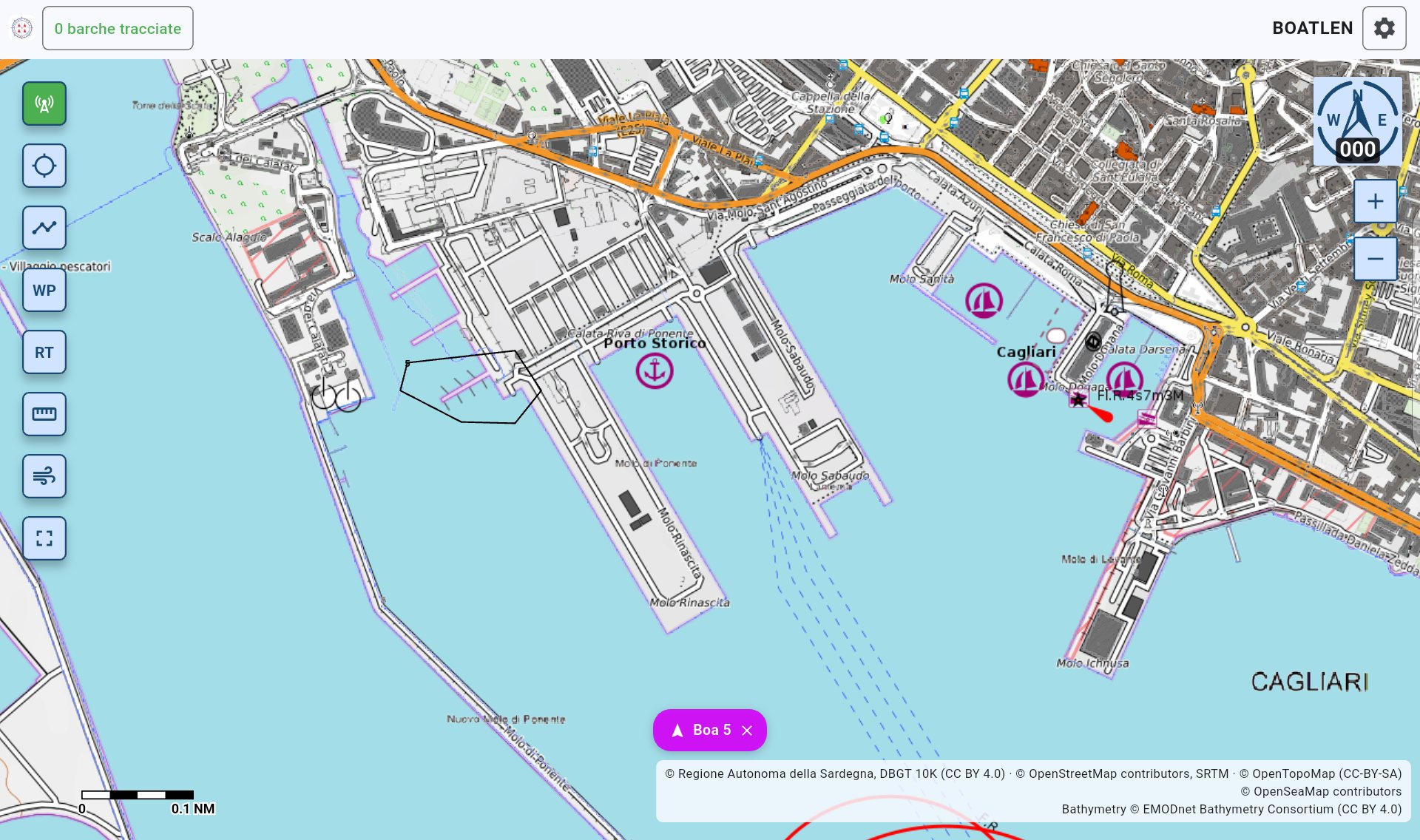Click the Molo Rinascita label
The width and height of the screenshot is (1420, 840).
[689, 603]
